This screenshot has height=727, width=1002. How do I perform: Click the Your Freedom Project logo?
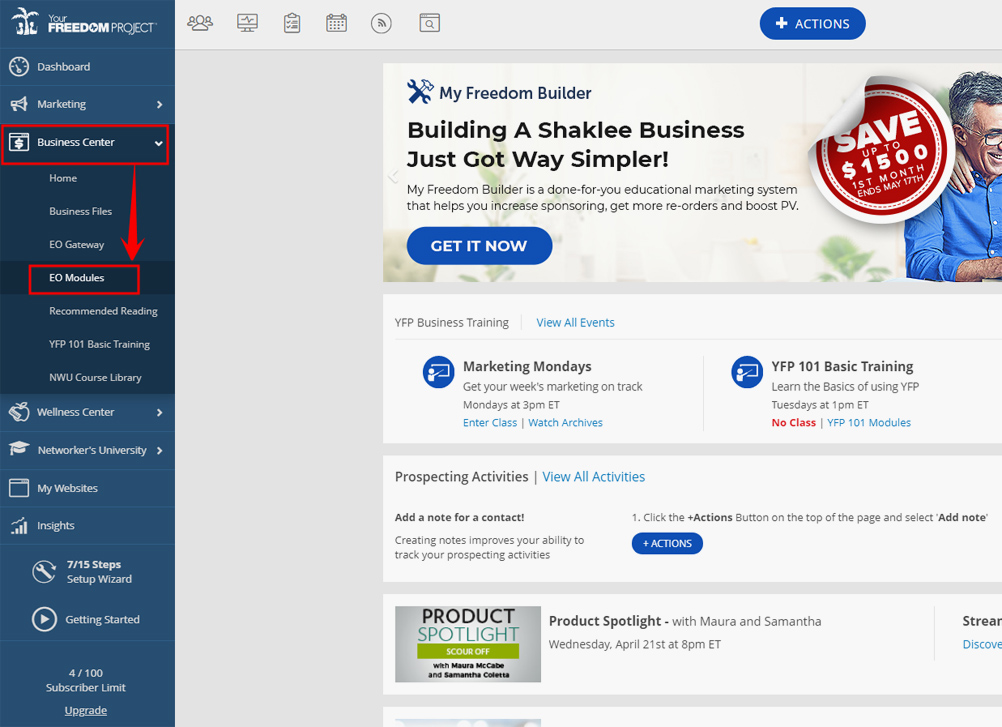pos(83,23)
